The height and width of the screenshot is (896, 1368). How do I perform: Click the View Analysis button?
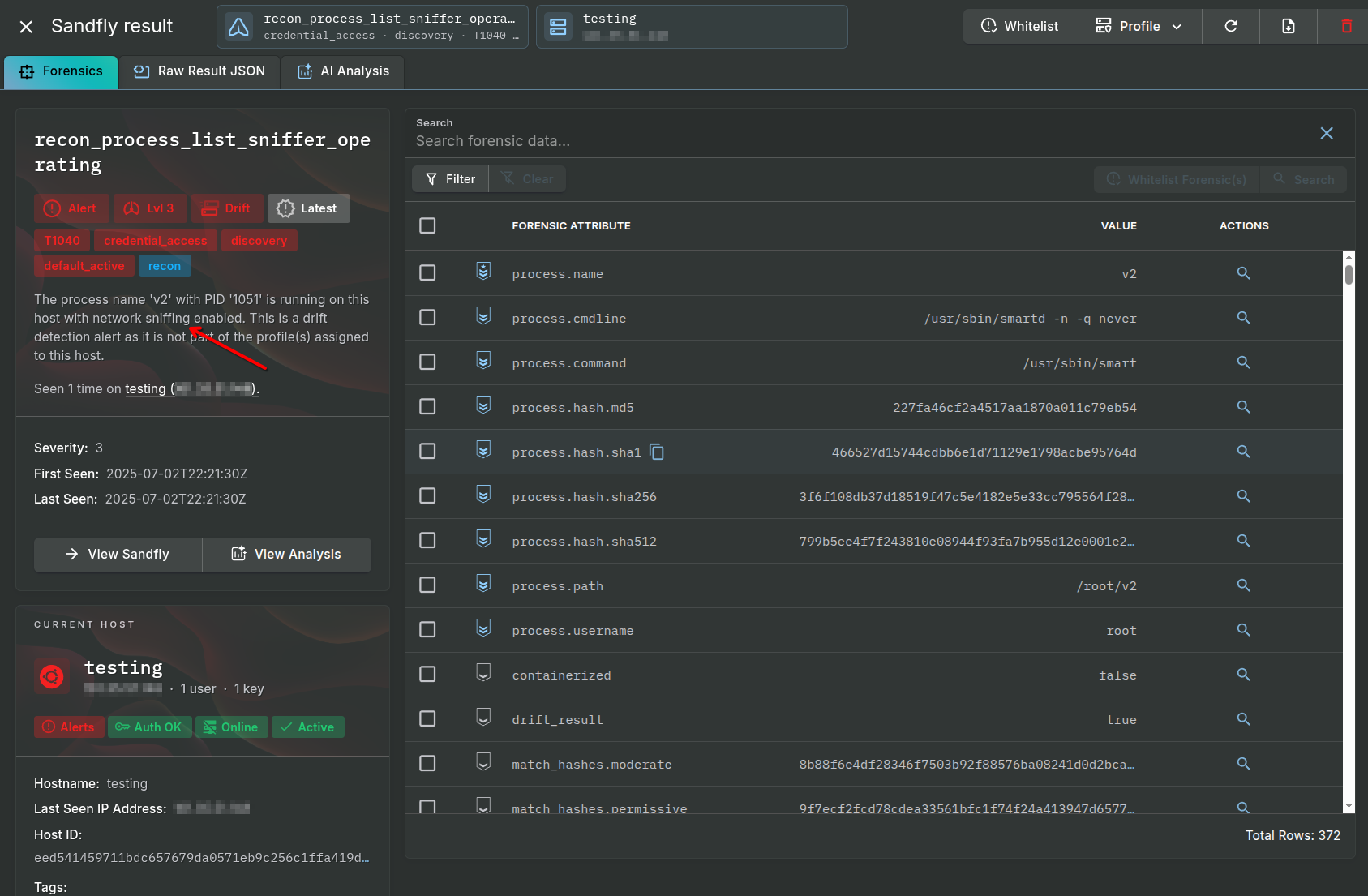coord(287,555)
